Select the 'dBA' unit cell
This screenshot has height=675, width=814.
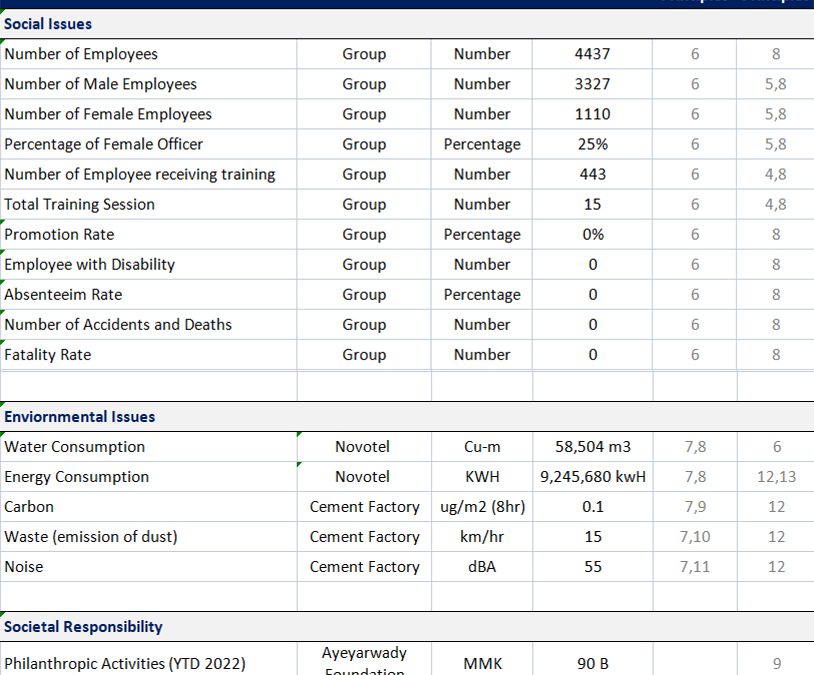pos(482,568)
